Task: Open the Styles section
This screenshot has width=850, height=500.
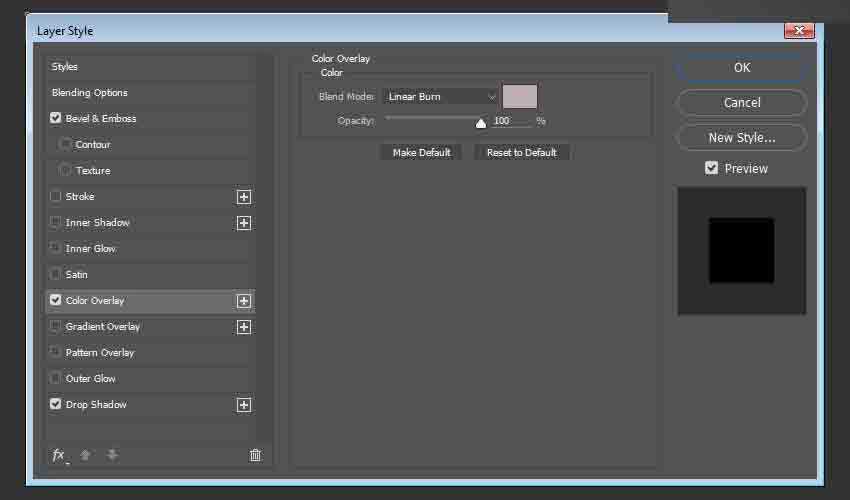Action: (65, 67)
